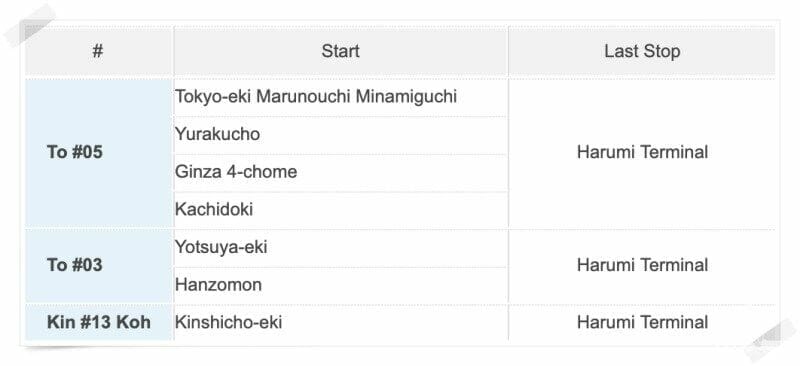Viewport: 800px width, 366px height.
Task: Select the 'Yotsuya-eki' start stop
Action: (x=221, y=247)
